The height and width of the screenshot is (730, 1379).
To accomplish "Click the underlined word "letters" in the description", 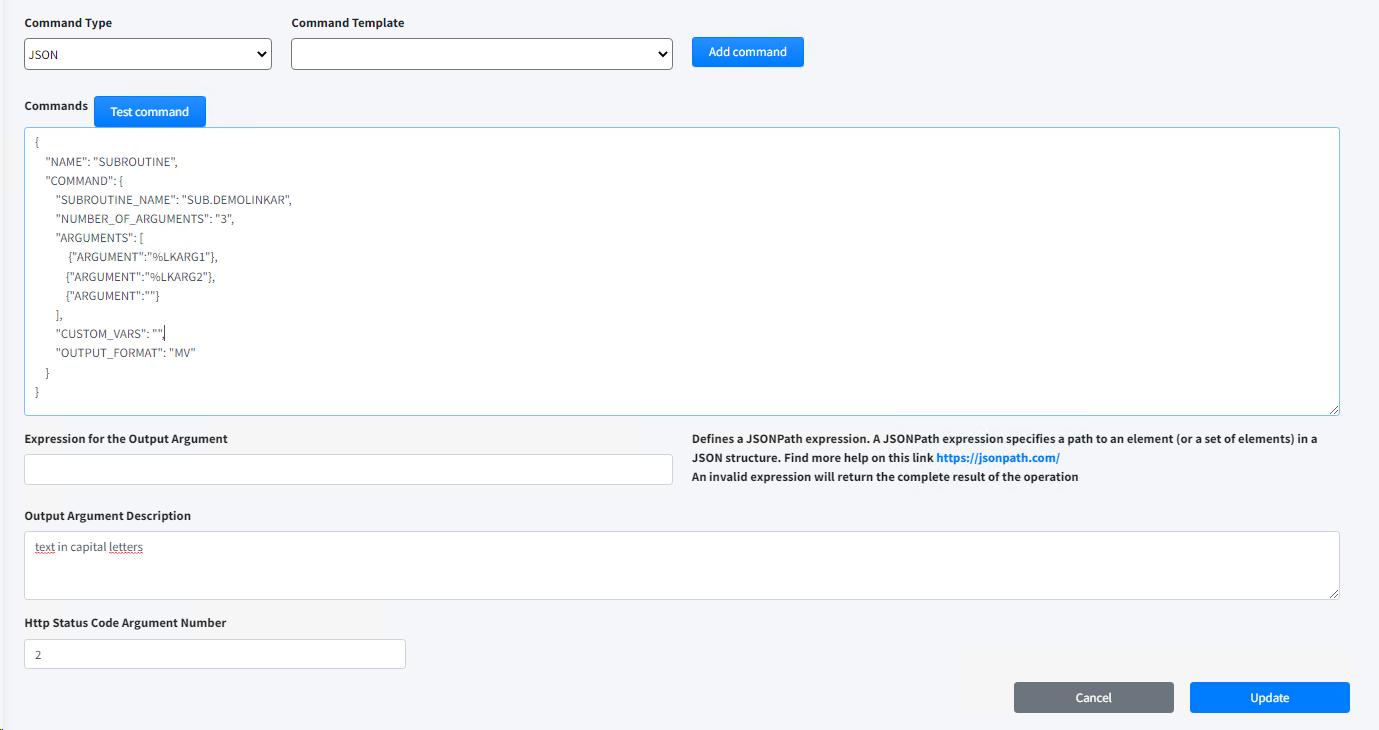I will [126, 548].
